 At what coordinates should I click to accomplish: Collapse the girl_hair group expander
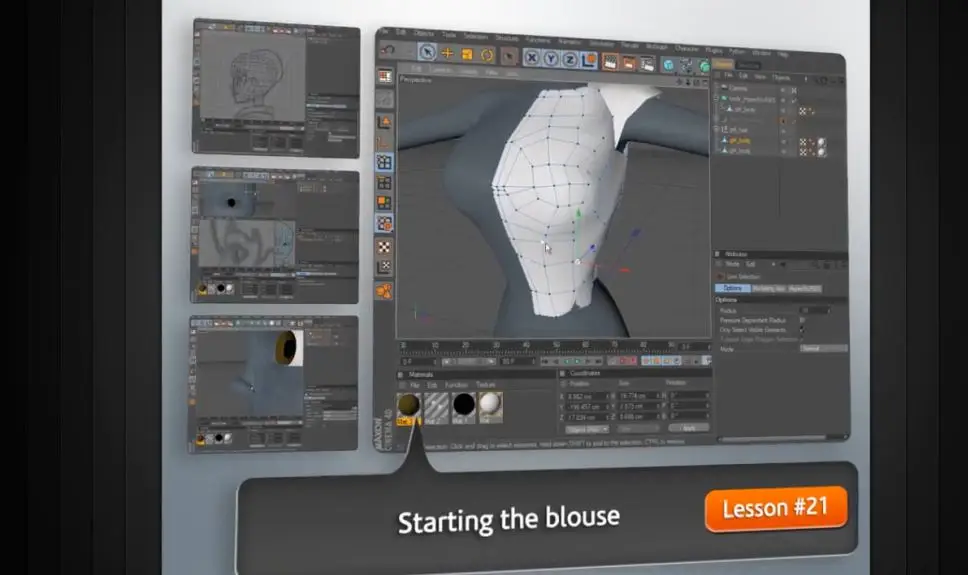pyautogui.click(x=717, y=129)
